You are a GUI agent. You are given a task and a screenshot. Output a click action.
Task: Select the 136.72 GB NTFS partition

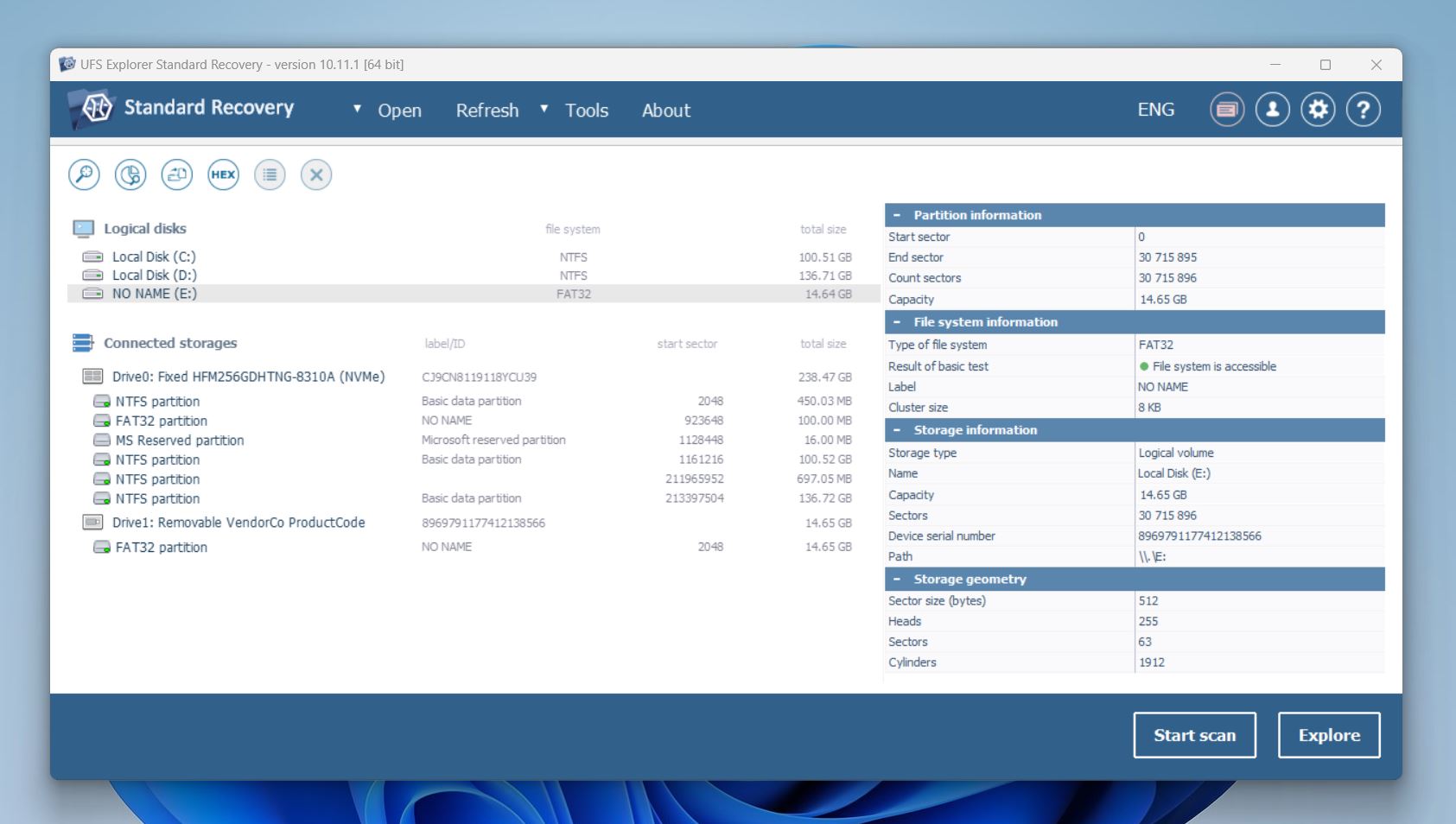pos(474,498)
